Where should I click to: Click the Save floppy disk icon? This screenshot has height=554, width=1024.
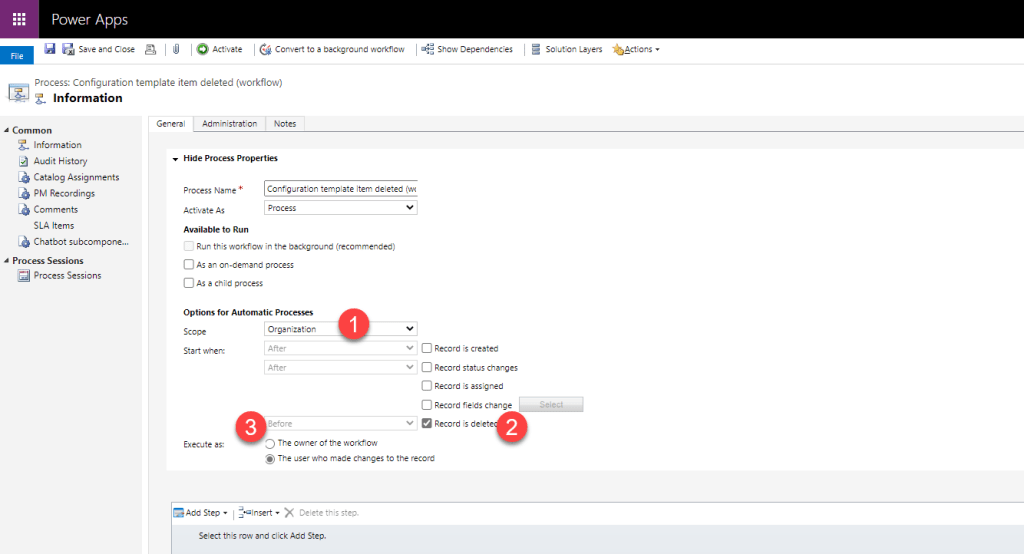click(50, 49)
